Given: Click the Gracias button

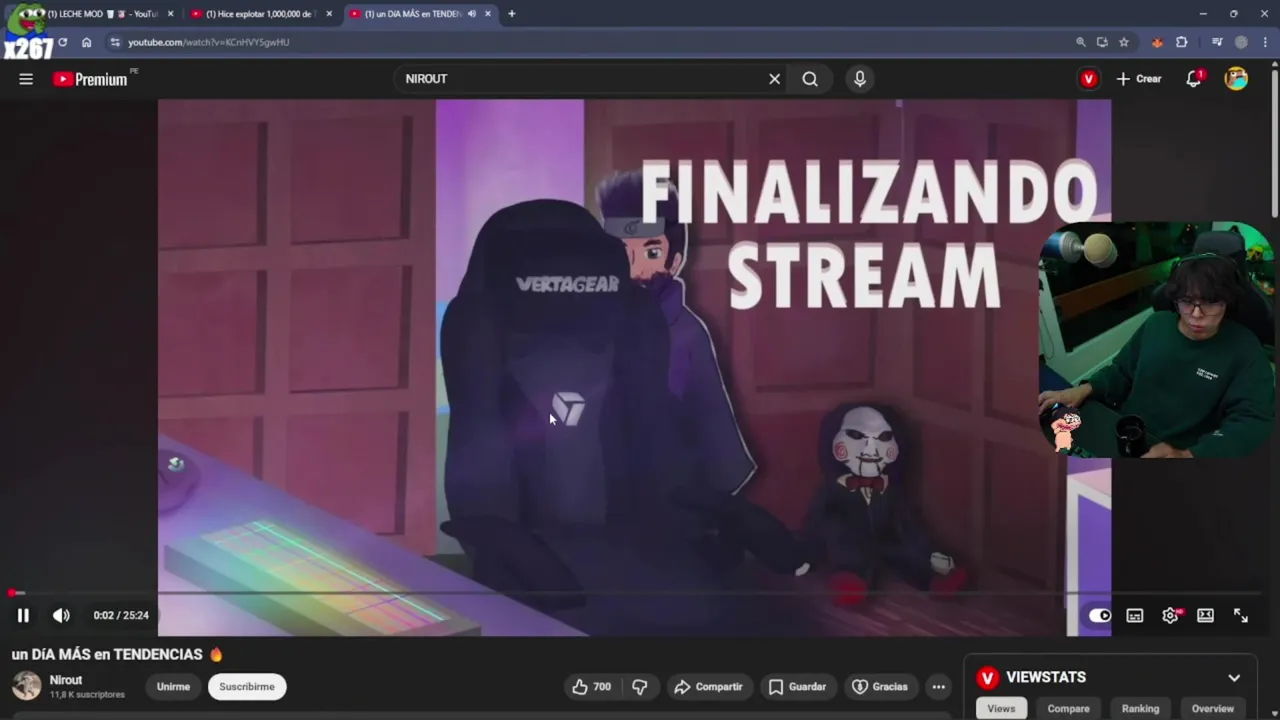Looking at the screenshot, I should point(879,687).
